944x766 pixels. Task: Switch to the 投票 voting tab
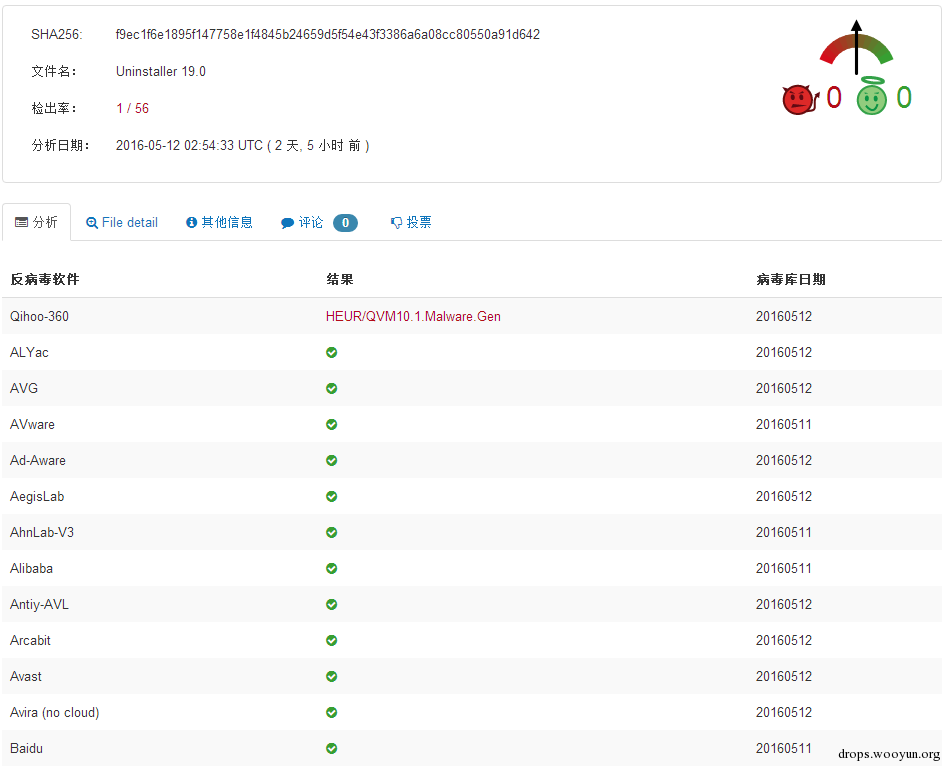(x=411, y=223)
